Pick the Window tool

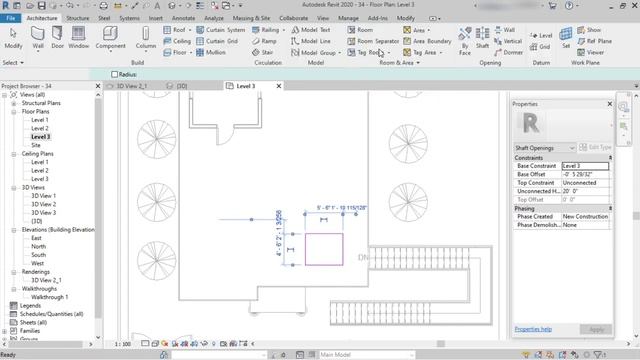[x=78, y=38]
